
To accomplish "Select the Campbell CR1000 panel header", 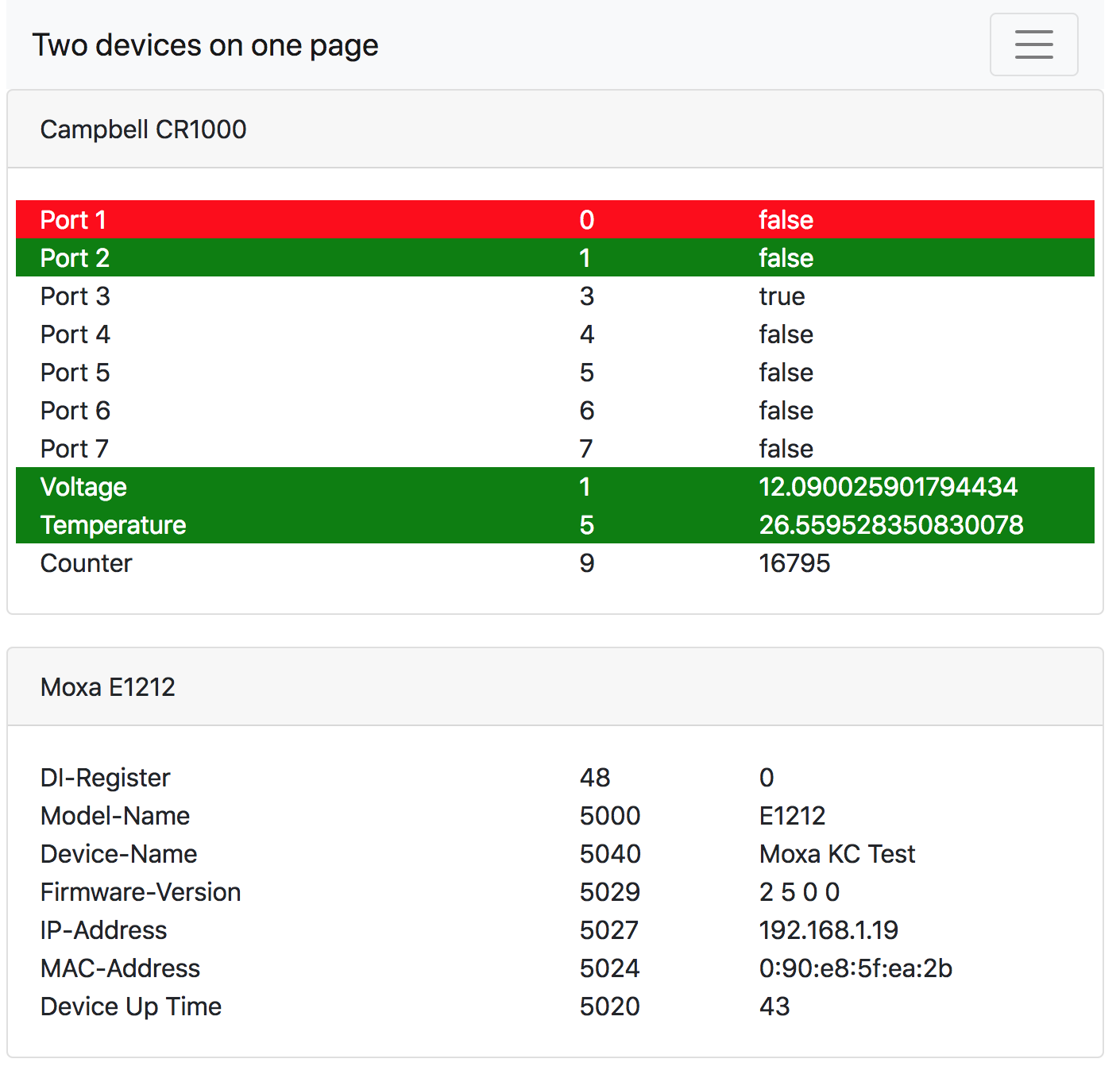I will (x=555, y=129).
